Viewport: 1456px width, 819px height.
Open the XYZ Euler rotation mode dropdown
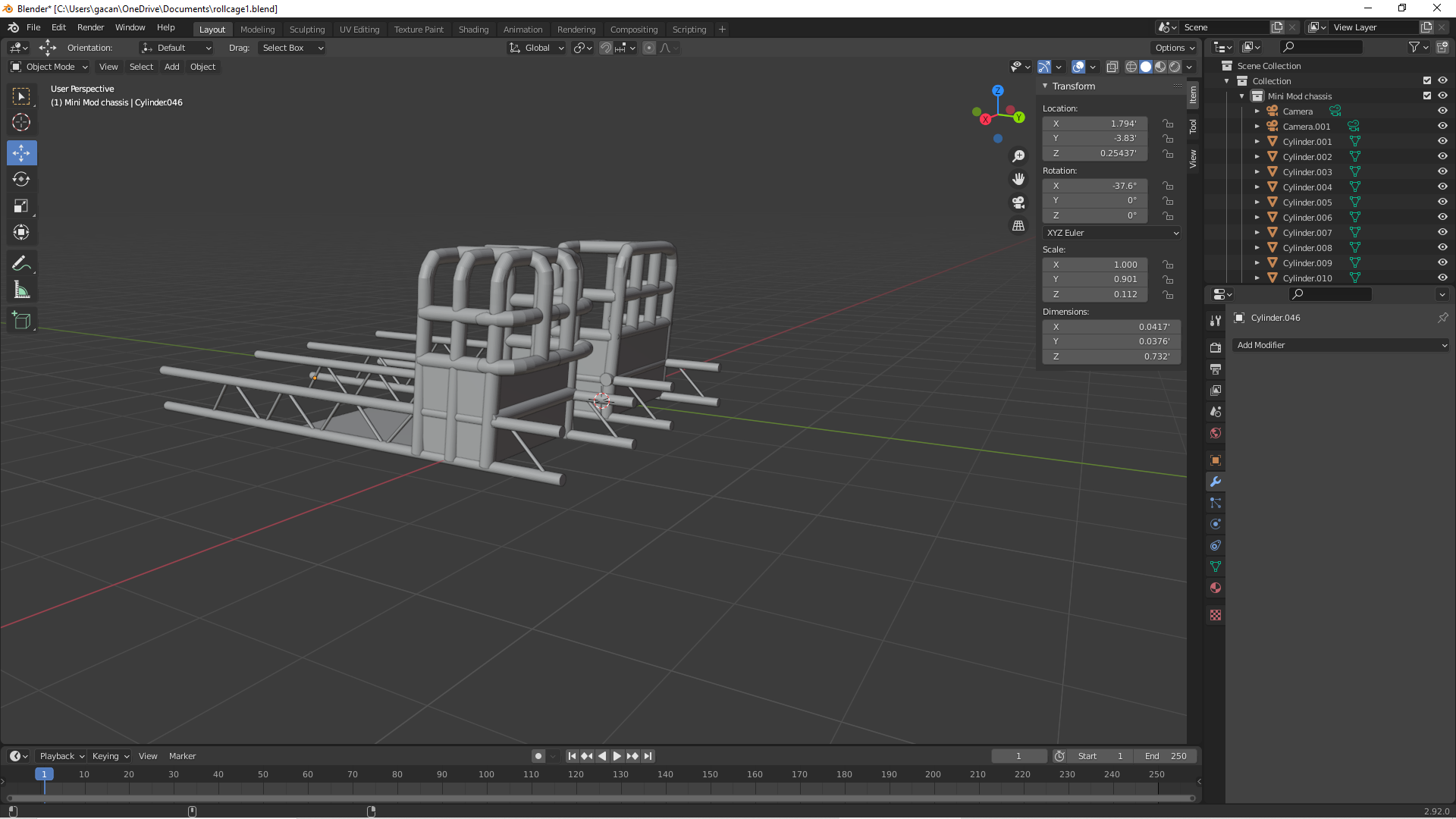(1112, 233)
